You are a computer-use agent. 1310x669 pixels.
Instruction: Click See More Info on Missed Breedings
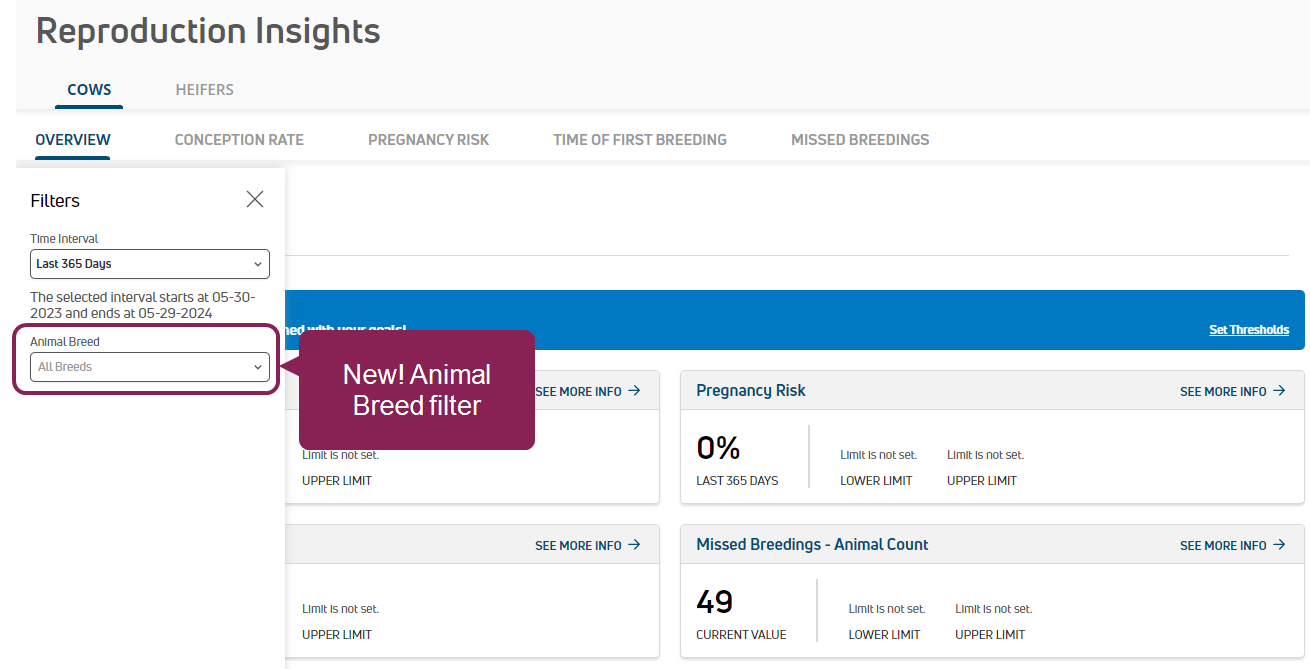click(1223, 546)
